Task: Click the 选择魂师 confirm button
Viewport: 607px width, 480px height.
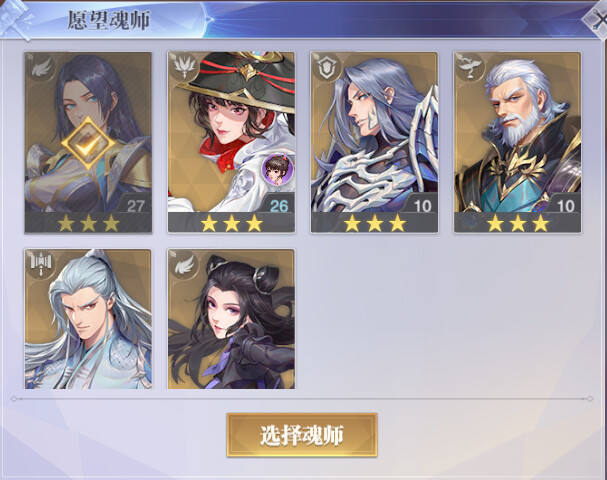Action: [302, 435]
